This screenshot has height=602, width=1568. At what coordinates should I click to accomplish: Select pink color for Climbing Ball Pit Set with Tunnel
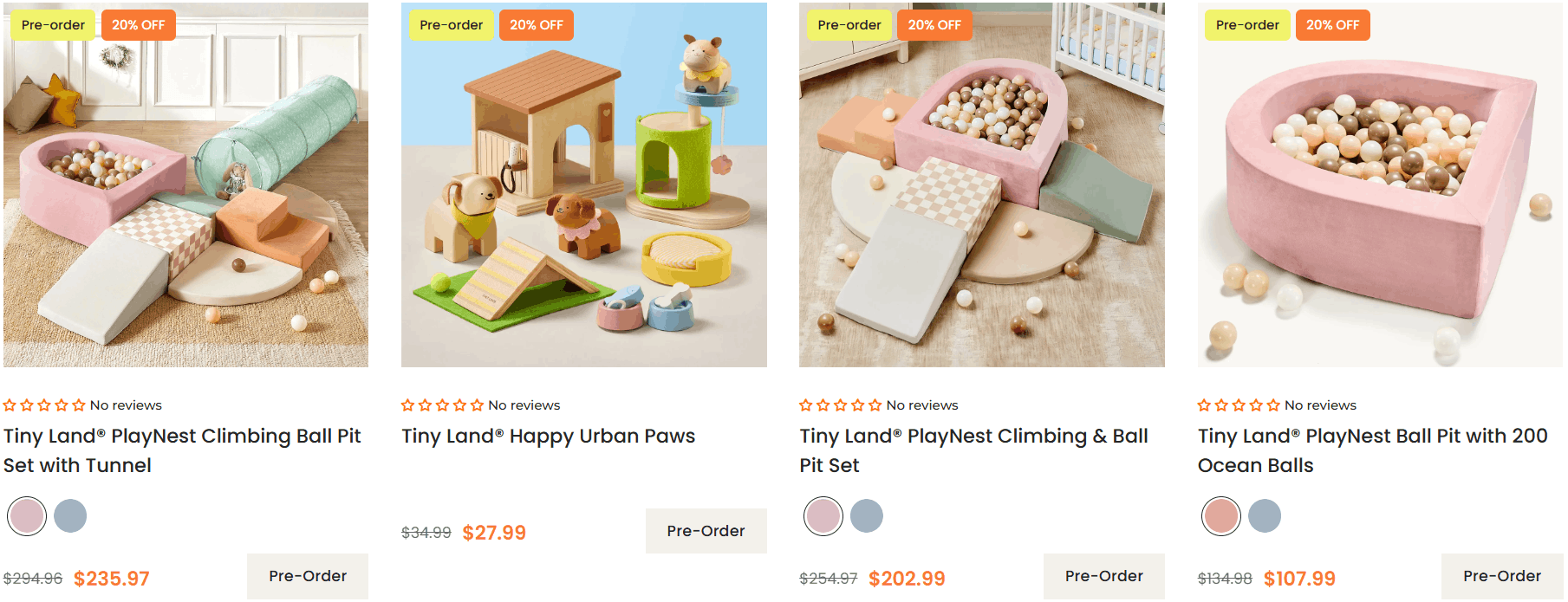(x=27, y=516)
